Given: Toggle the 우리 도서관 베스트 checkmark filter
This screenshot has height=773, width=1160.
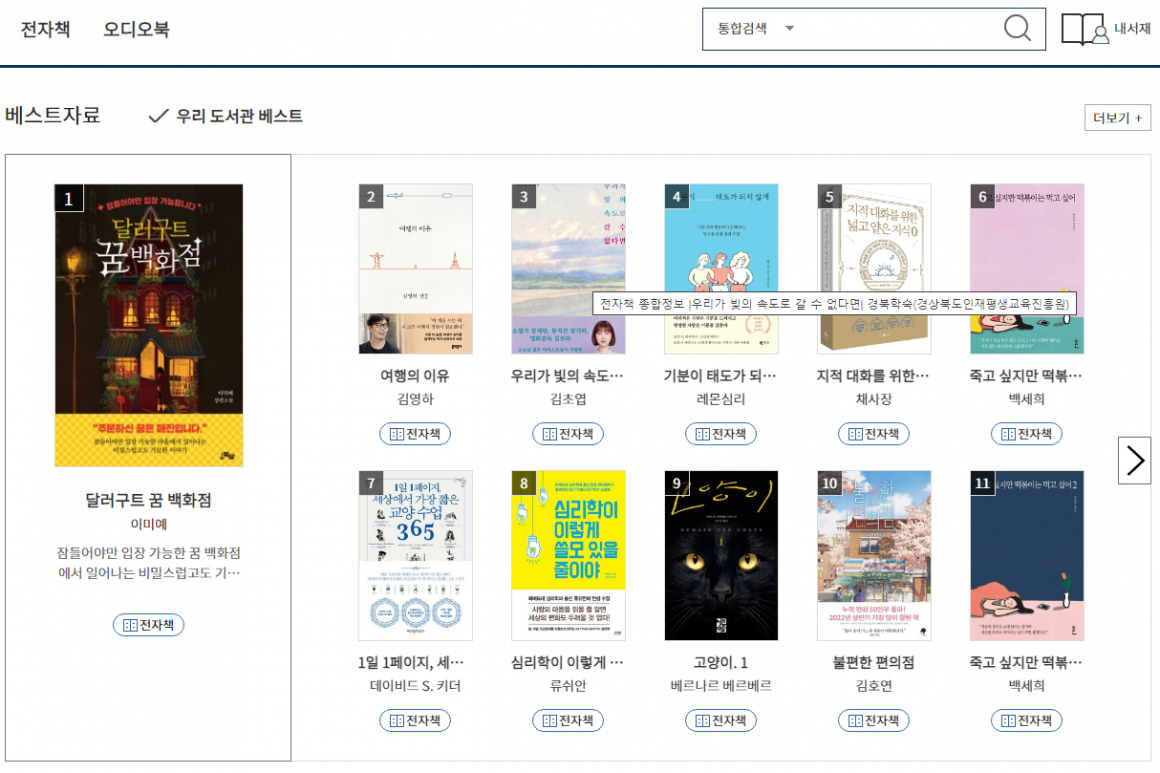Looking at the screenshot, I should click(x=225, y=116).
